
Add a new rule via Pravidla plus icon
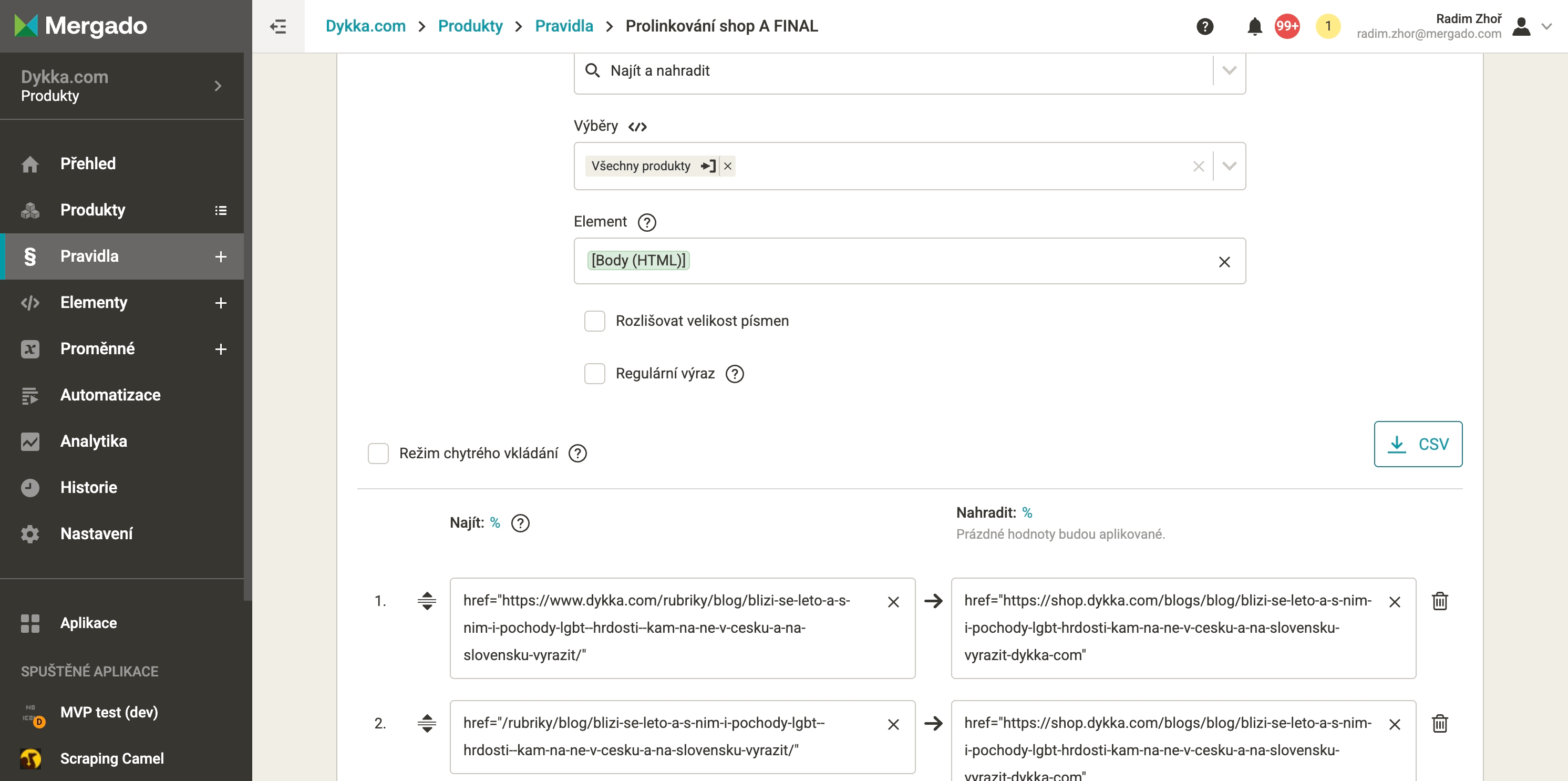click(x=220, y=256)
